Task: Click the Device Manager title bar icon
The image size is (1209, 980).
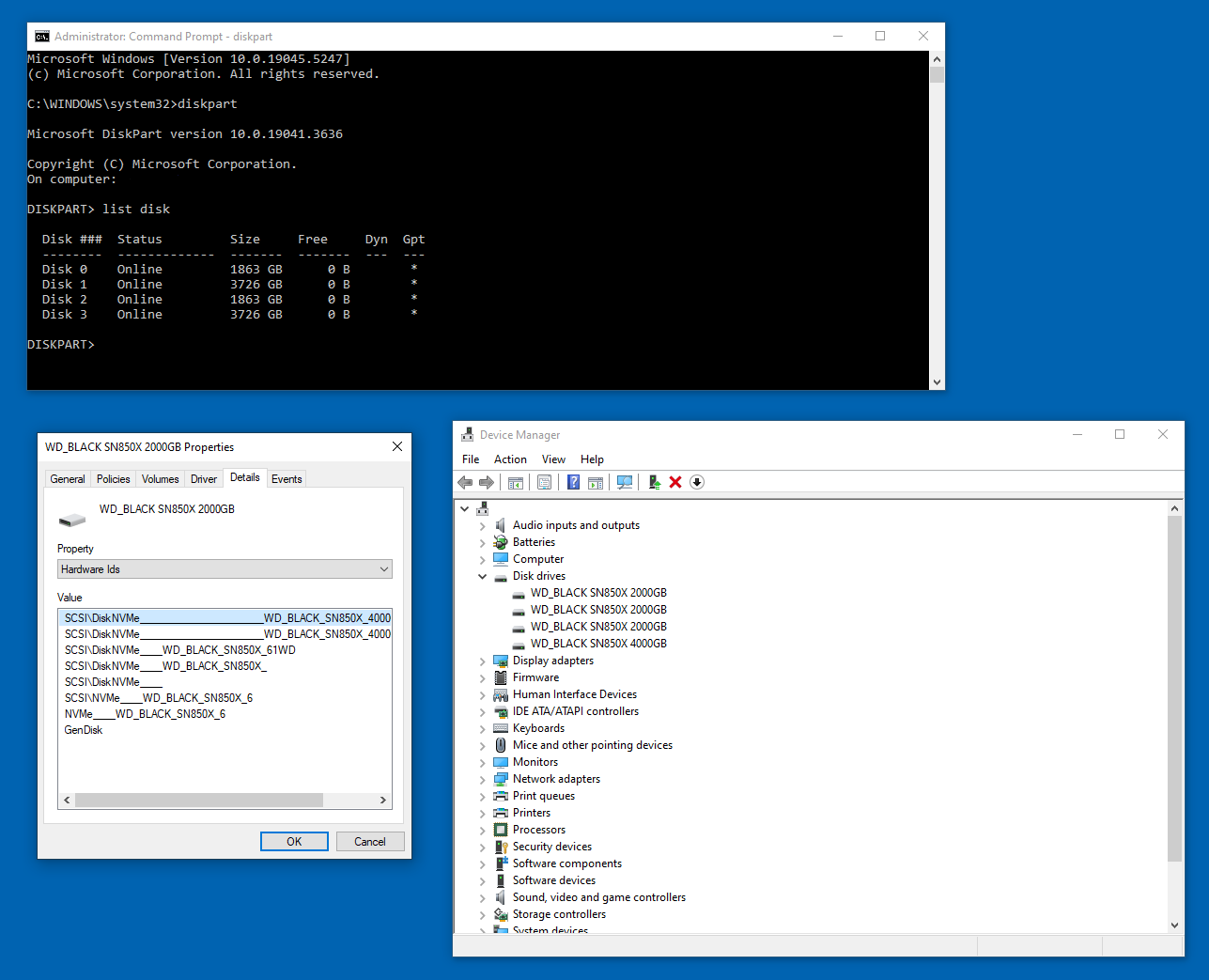Action: coord(467,435)
